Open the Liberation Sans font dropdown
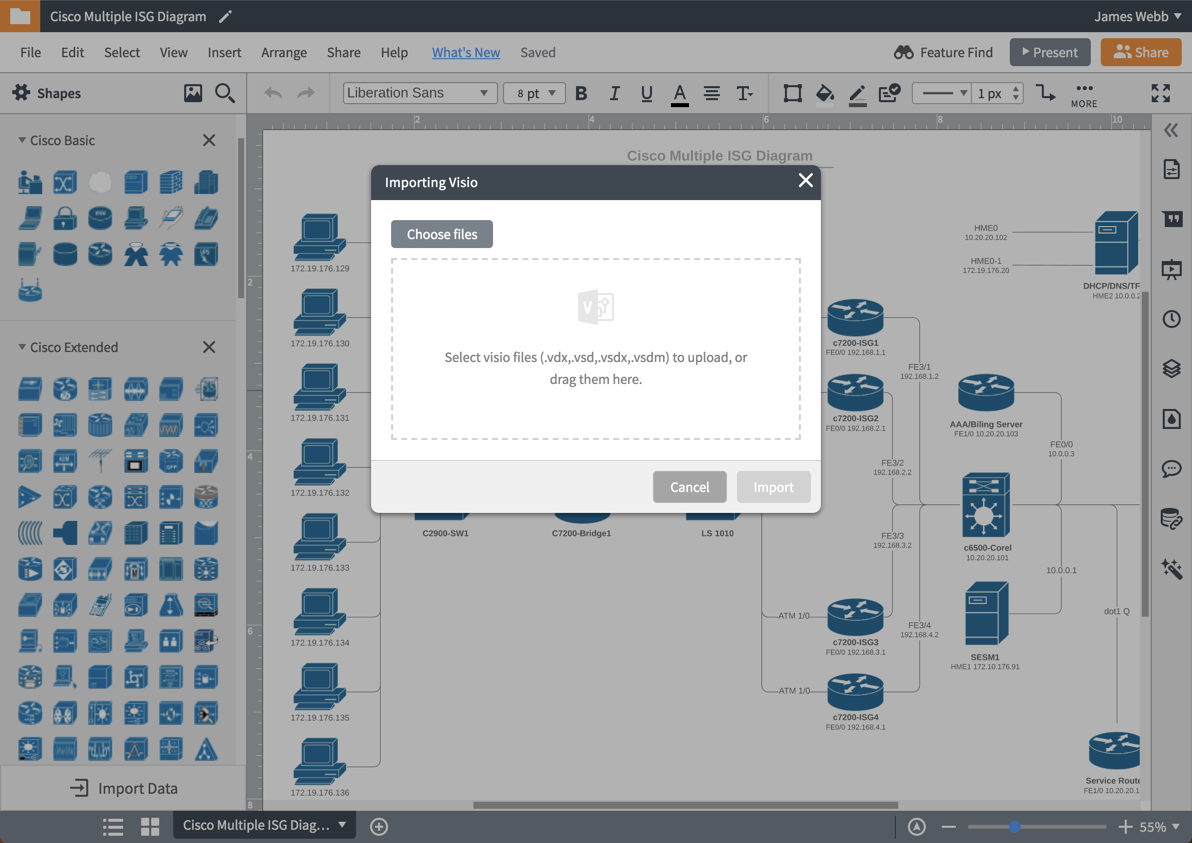The width and height of the screenshot is (1192, 843). tap(419, 92)
